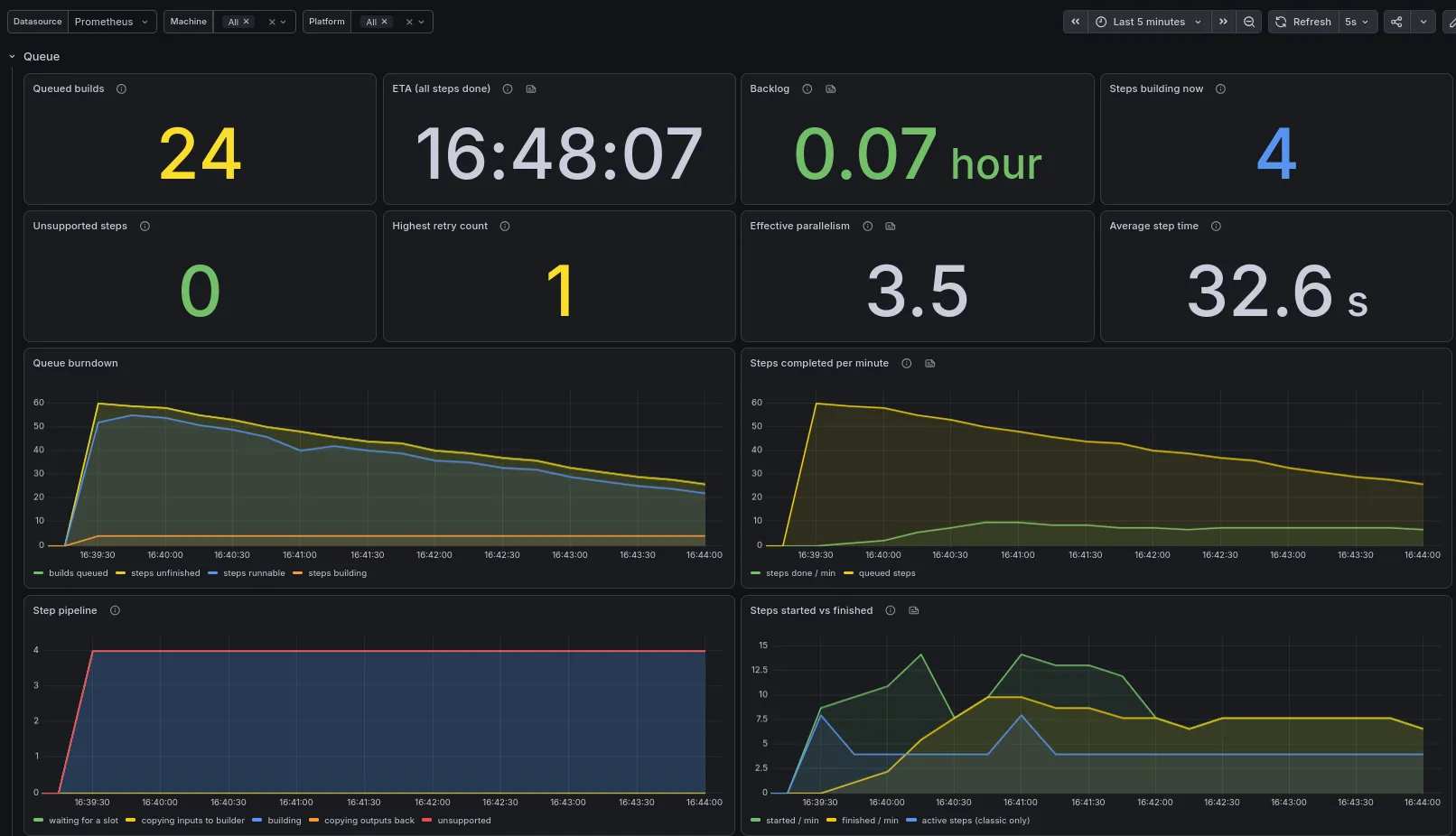Show info for Highest retry count panel
The width and height of the screenshot is (1456, 836).
[x=505, y=226]
